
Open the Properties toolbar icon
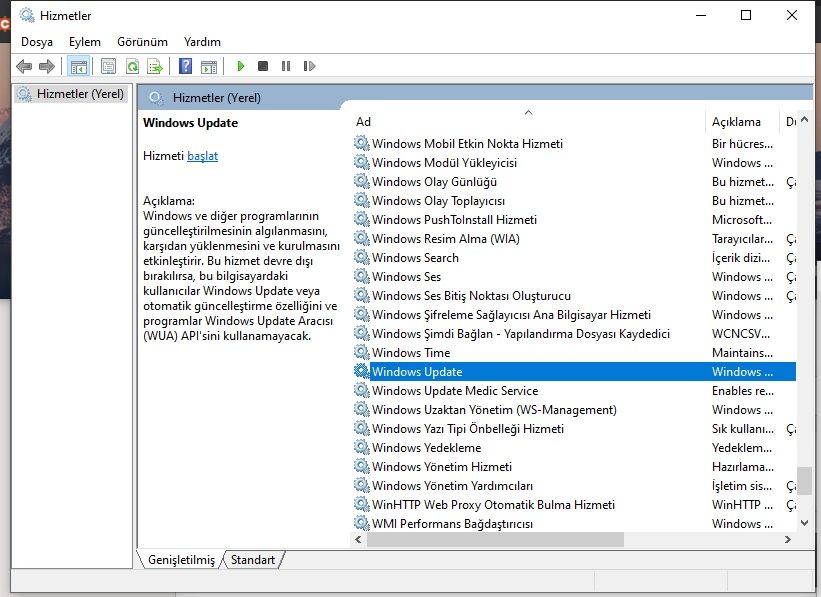[x=108, y=67]
